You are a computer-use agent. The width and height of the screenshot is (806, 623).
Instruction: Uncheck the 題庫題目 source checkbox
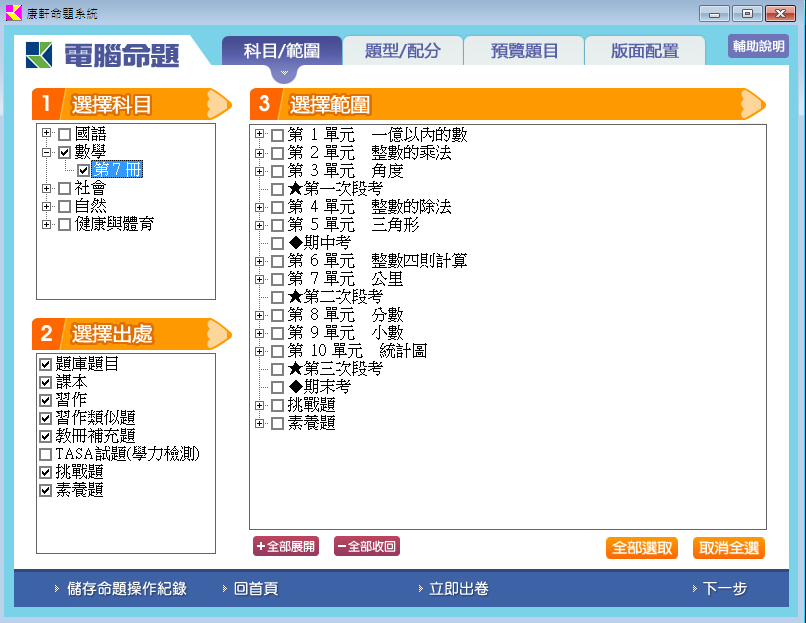[46, 364]
